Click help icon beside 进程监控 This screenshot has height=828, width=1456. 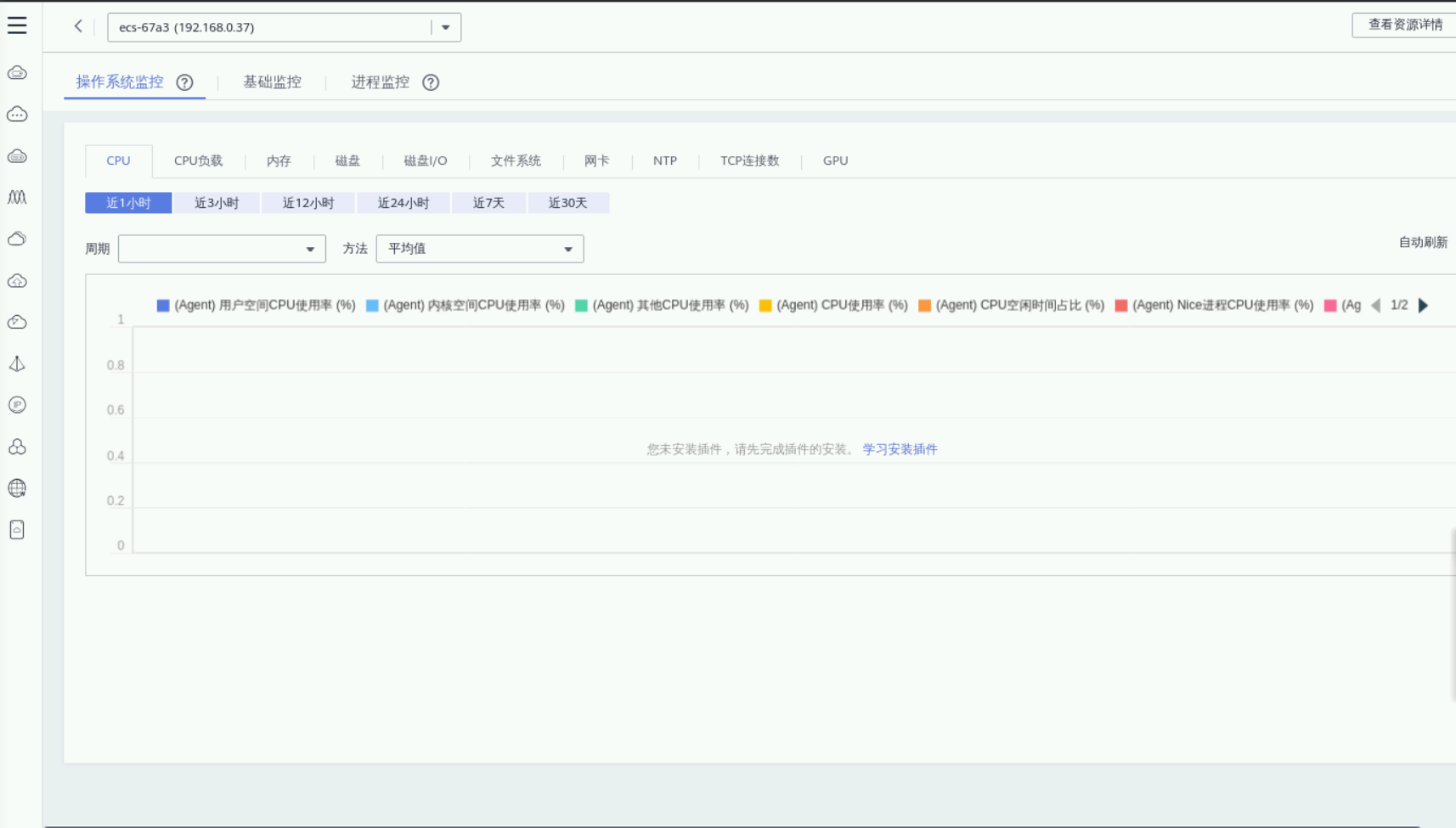point(431,82)
